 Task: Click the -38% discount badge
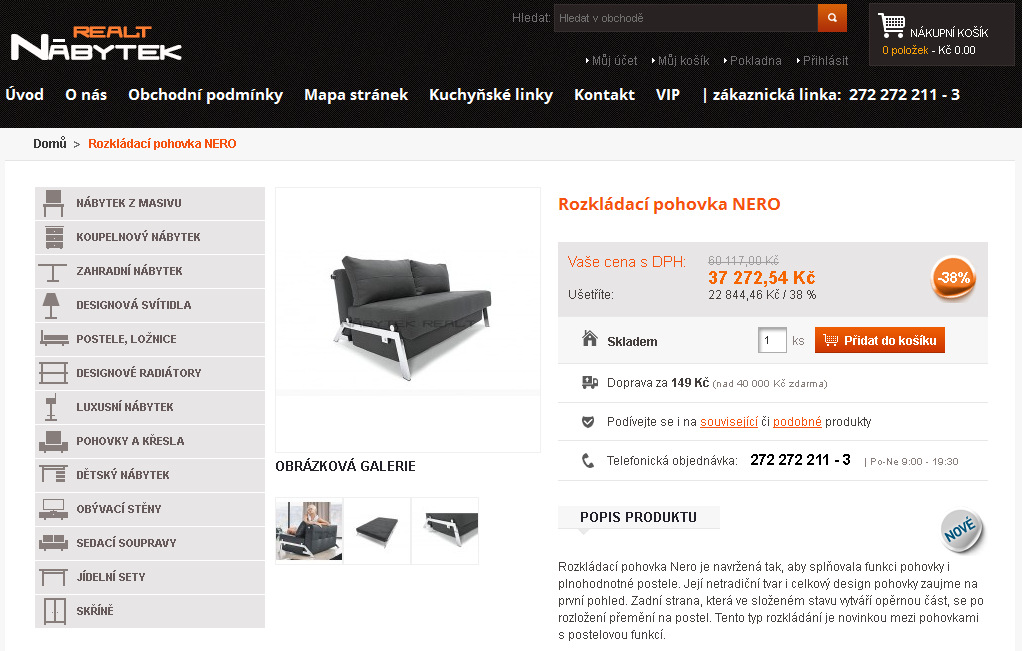(954, 278)
